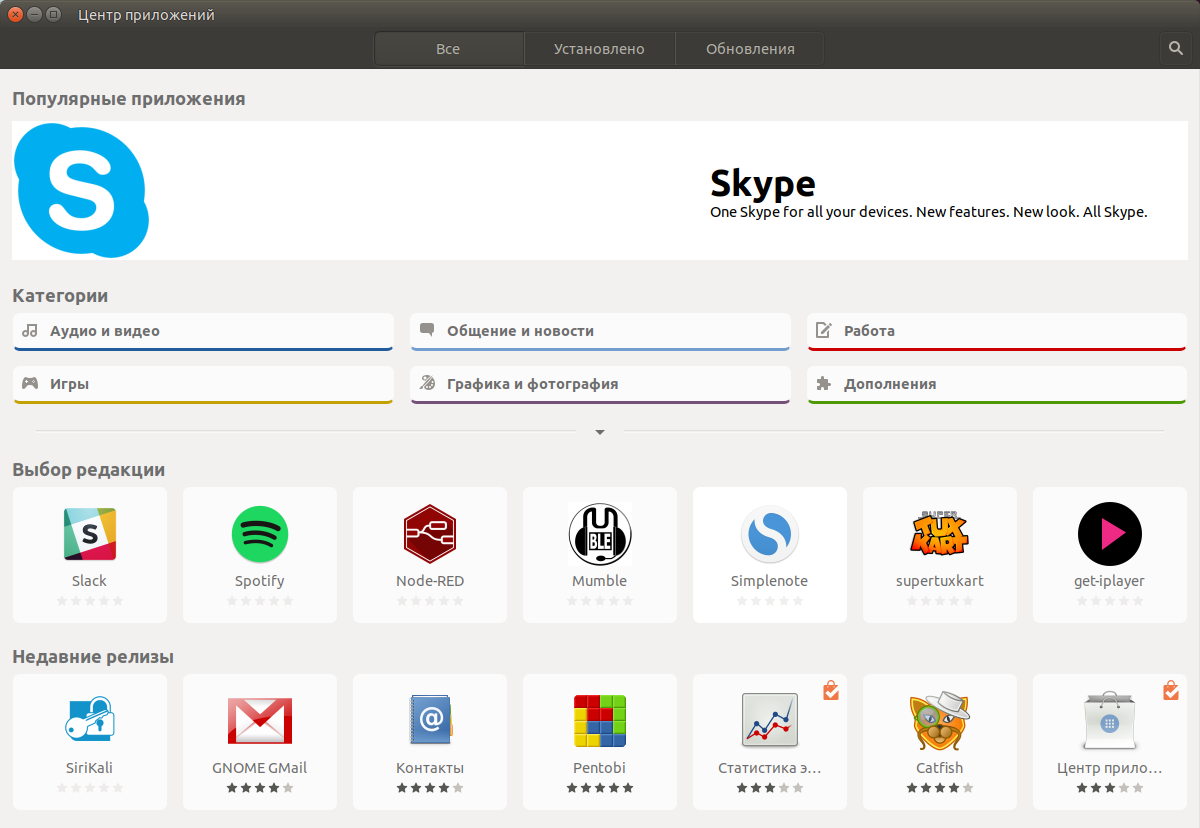Click the GNOME GMail app icon

tap(260, 721)
